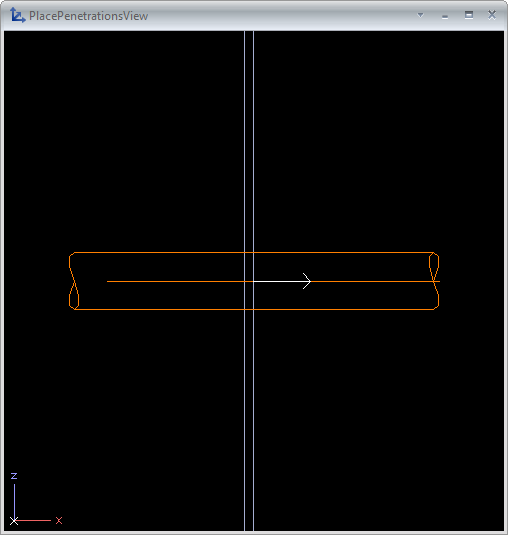Click the axis triad origin marker
Screen dimensions: 508x535
[14, 521]
